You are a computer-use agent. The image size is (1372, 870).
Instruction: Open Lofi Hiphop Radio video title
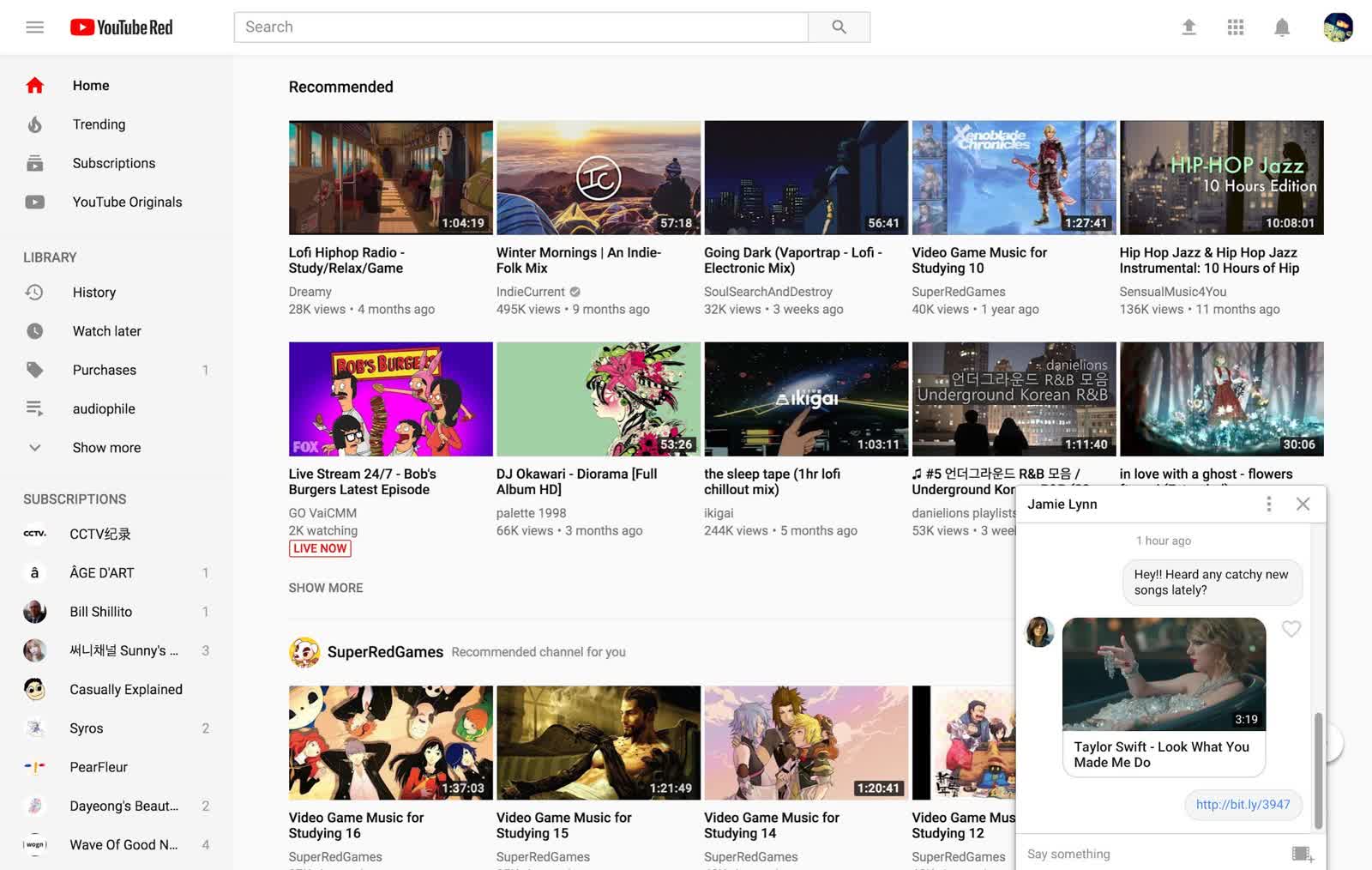[346, 260]
